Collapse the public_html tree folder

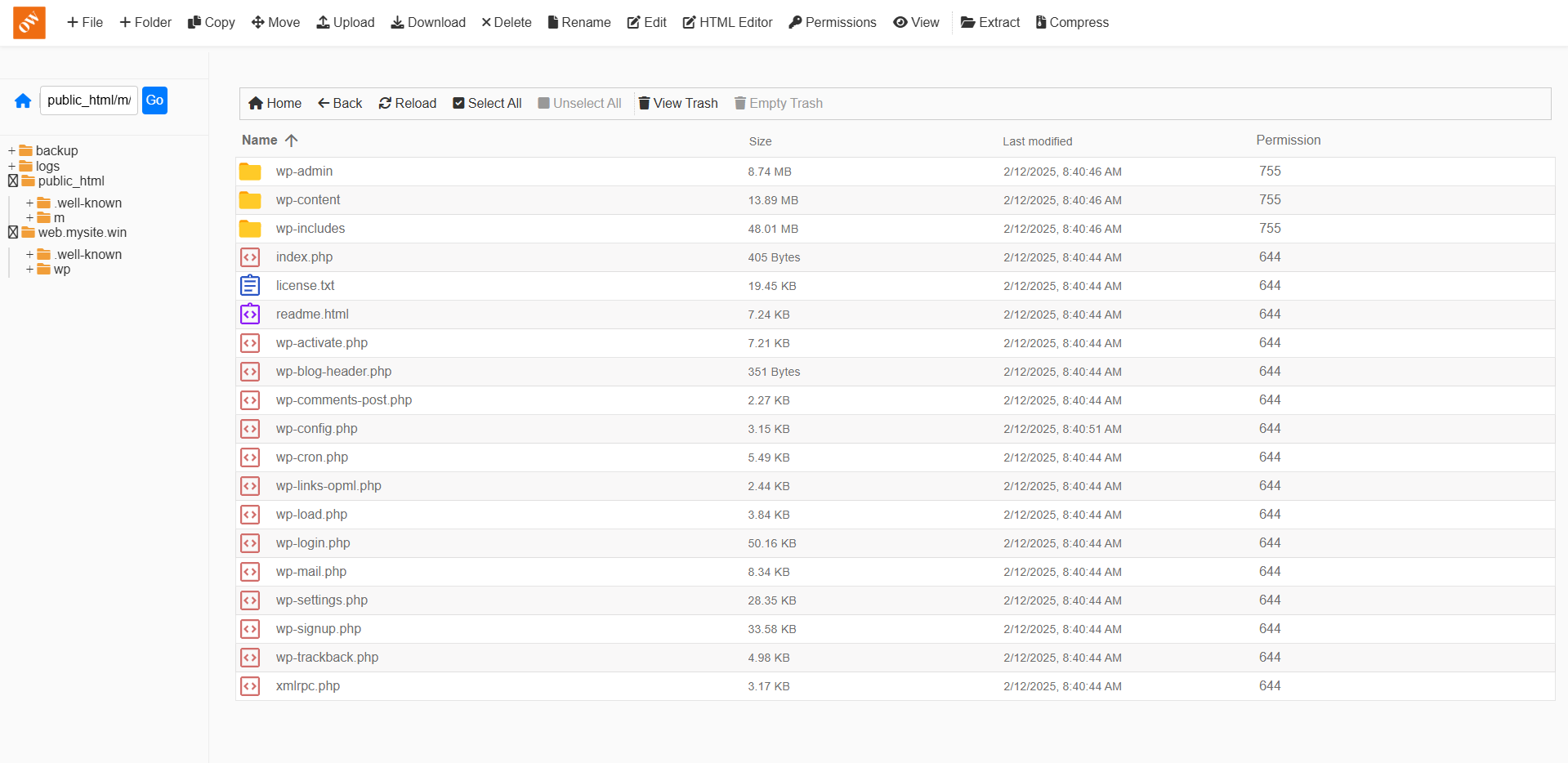(13, 181)
